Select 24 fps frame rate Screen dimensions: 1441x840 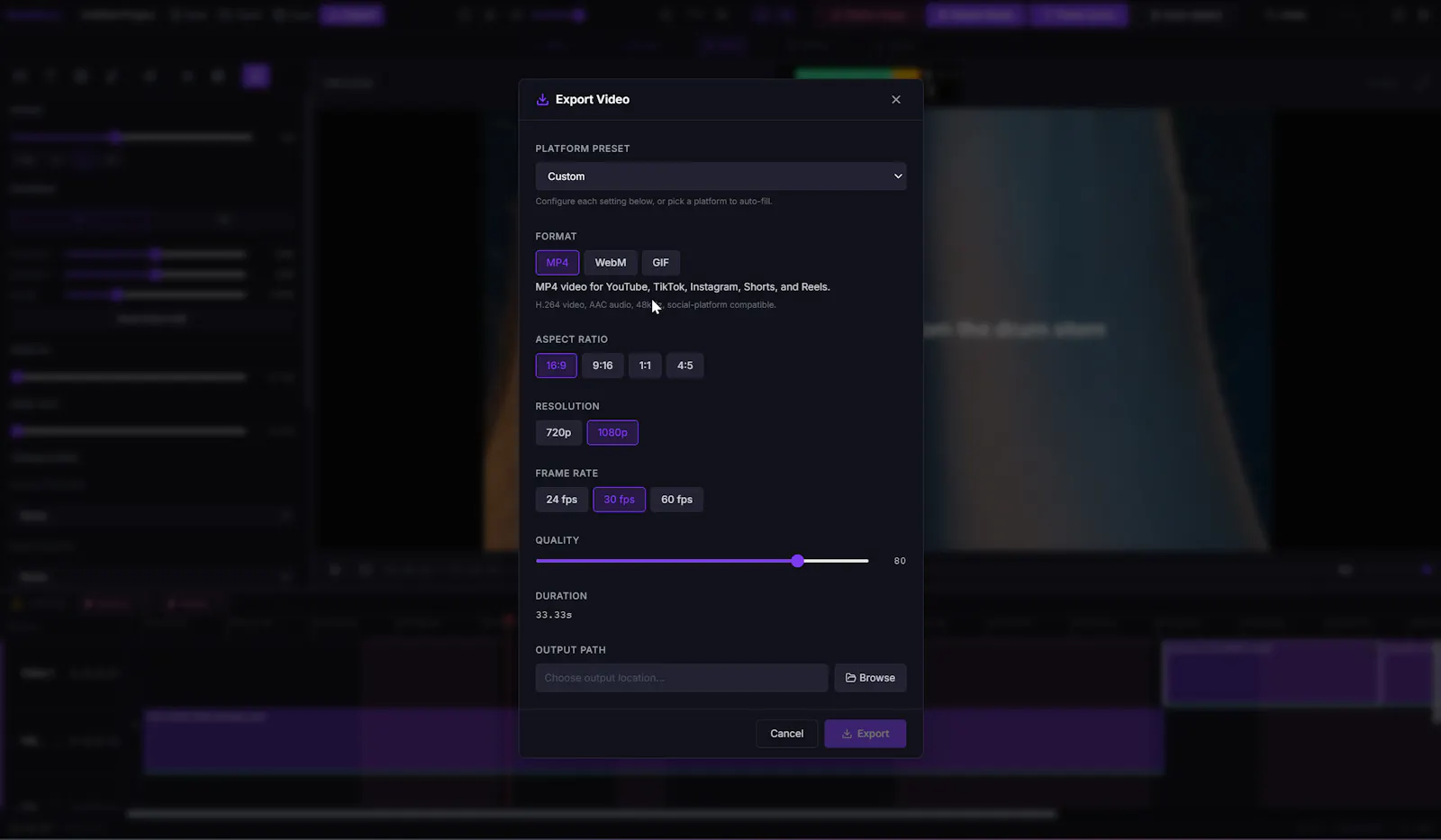pos(561,500)
